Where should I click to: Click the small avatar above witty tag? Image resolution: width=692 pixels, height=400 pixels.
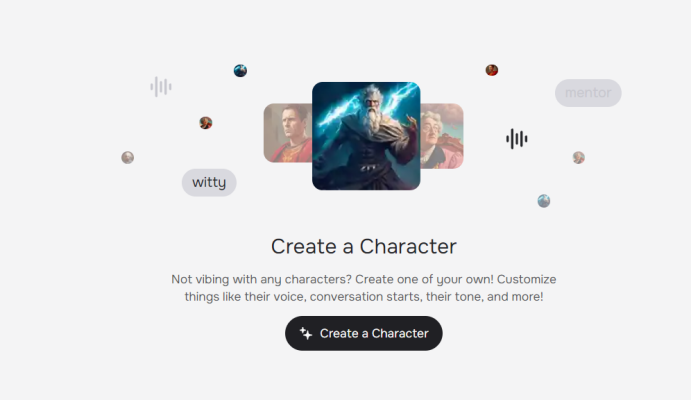click(x=206, y=123)
